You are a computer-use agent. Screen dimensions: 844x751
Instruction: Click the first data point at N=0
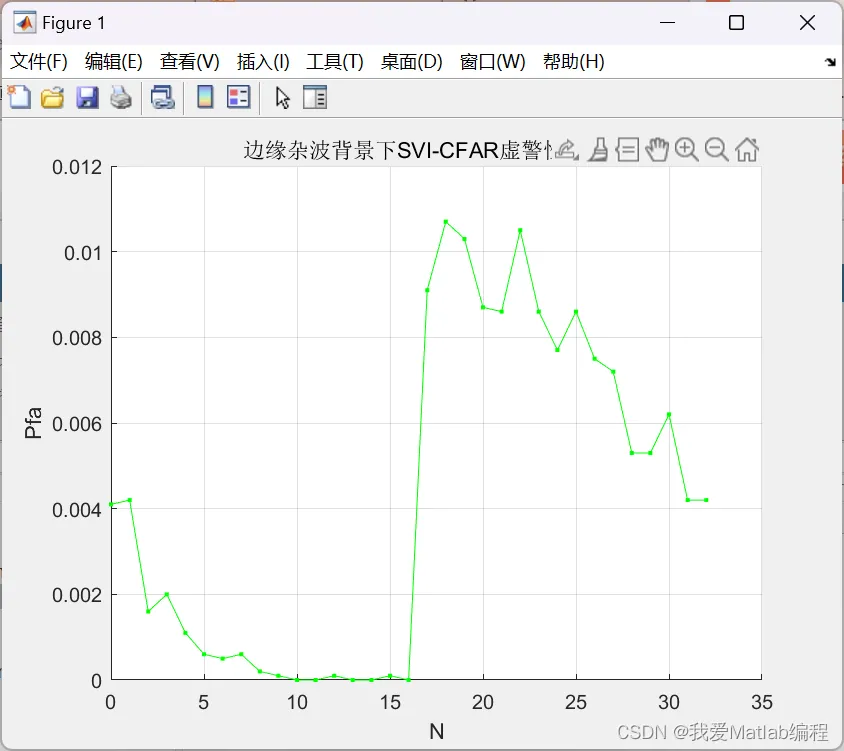111,504
